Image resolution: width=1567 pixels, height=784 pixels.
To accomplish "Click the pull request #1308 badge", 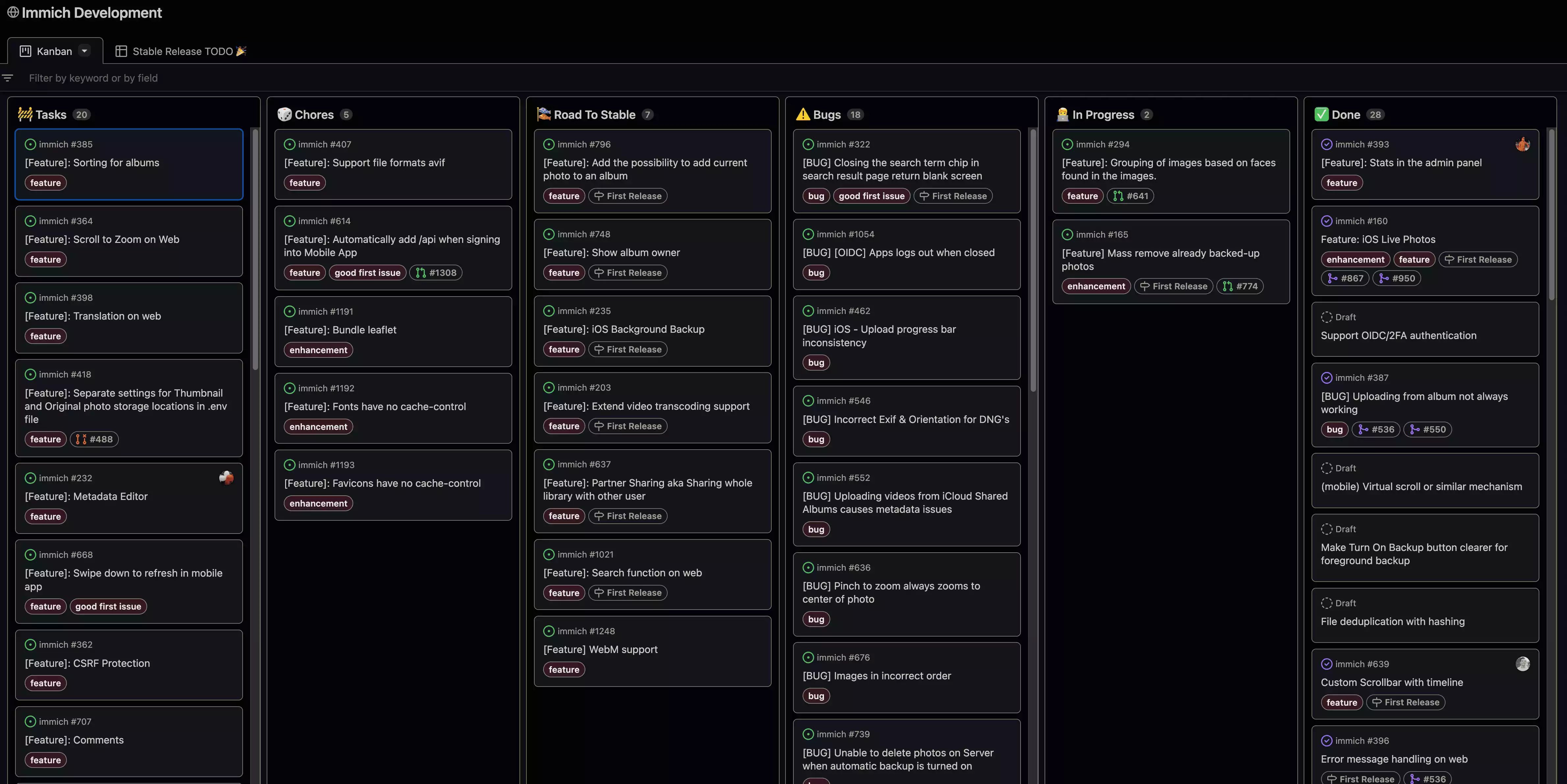I will pyautogui.click(x=436, y=273).
